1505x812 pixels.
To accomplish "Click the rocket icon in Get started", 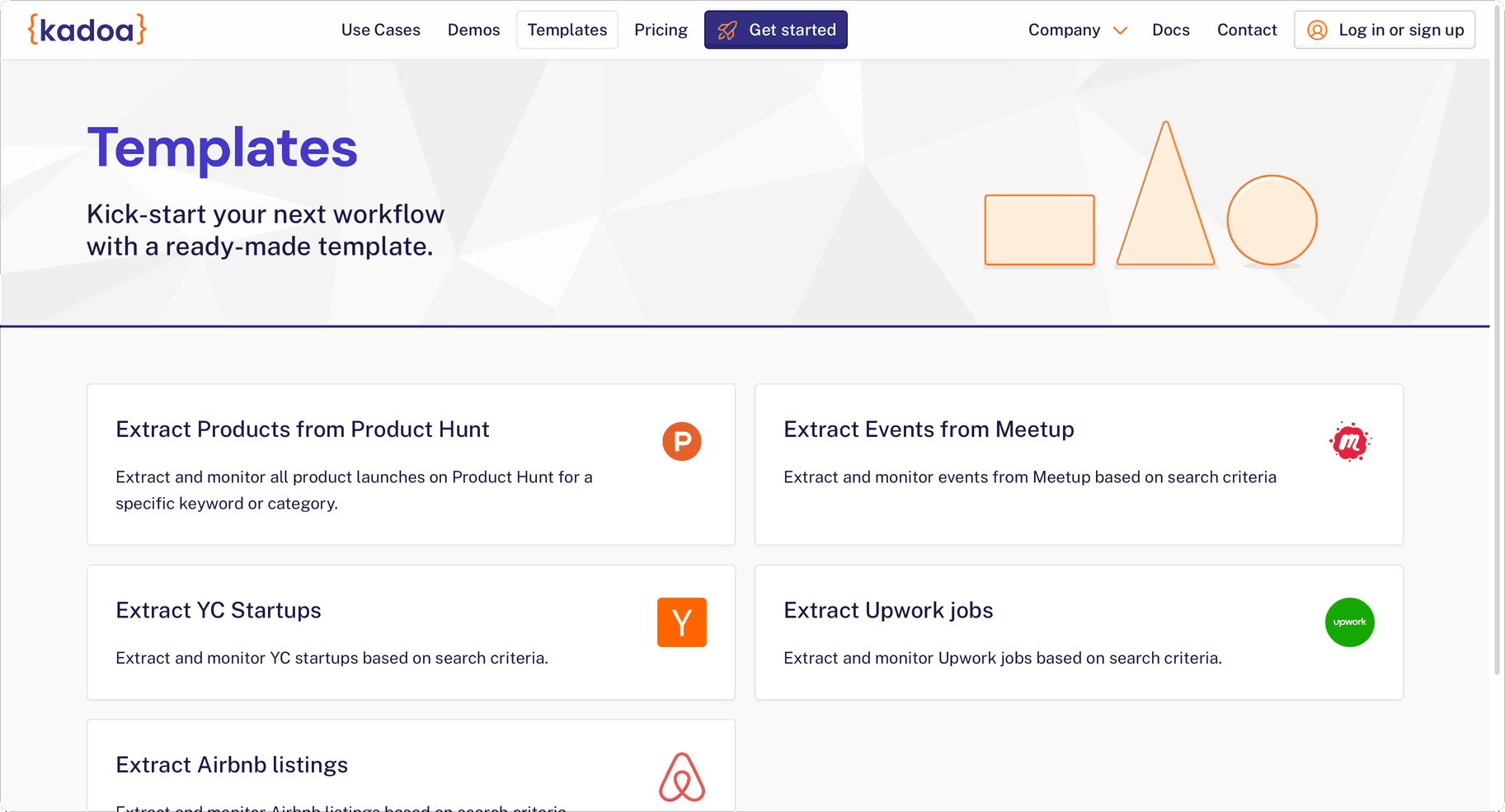I will [x=727, y=31].
